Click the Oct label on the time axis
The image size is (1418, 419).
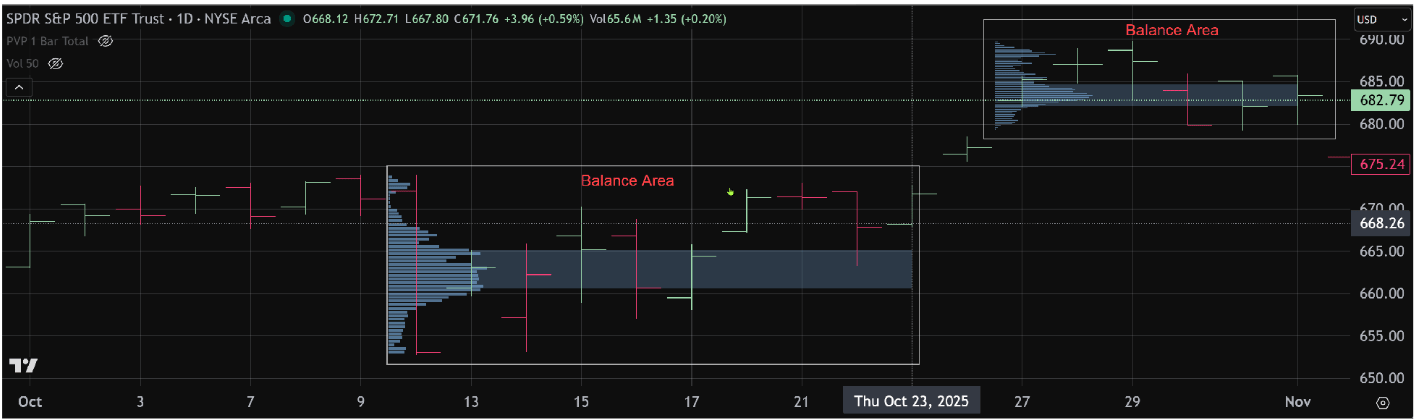point(30,400)
